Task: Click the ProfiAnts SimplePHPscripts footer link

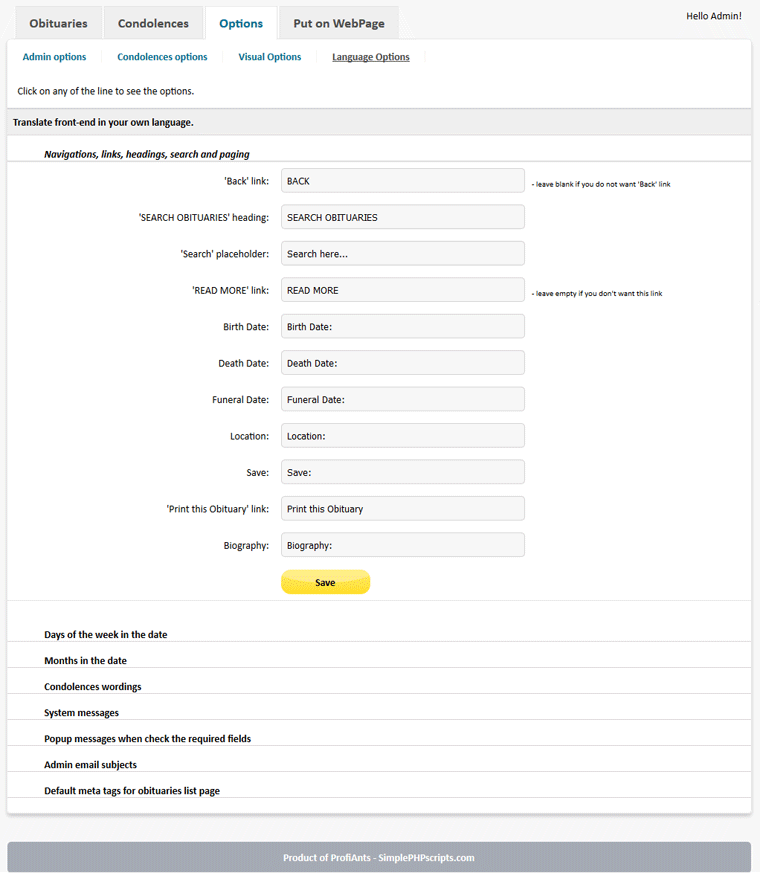Action: pos(380,857)
